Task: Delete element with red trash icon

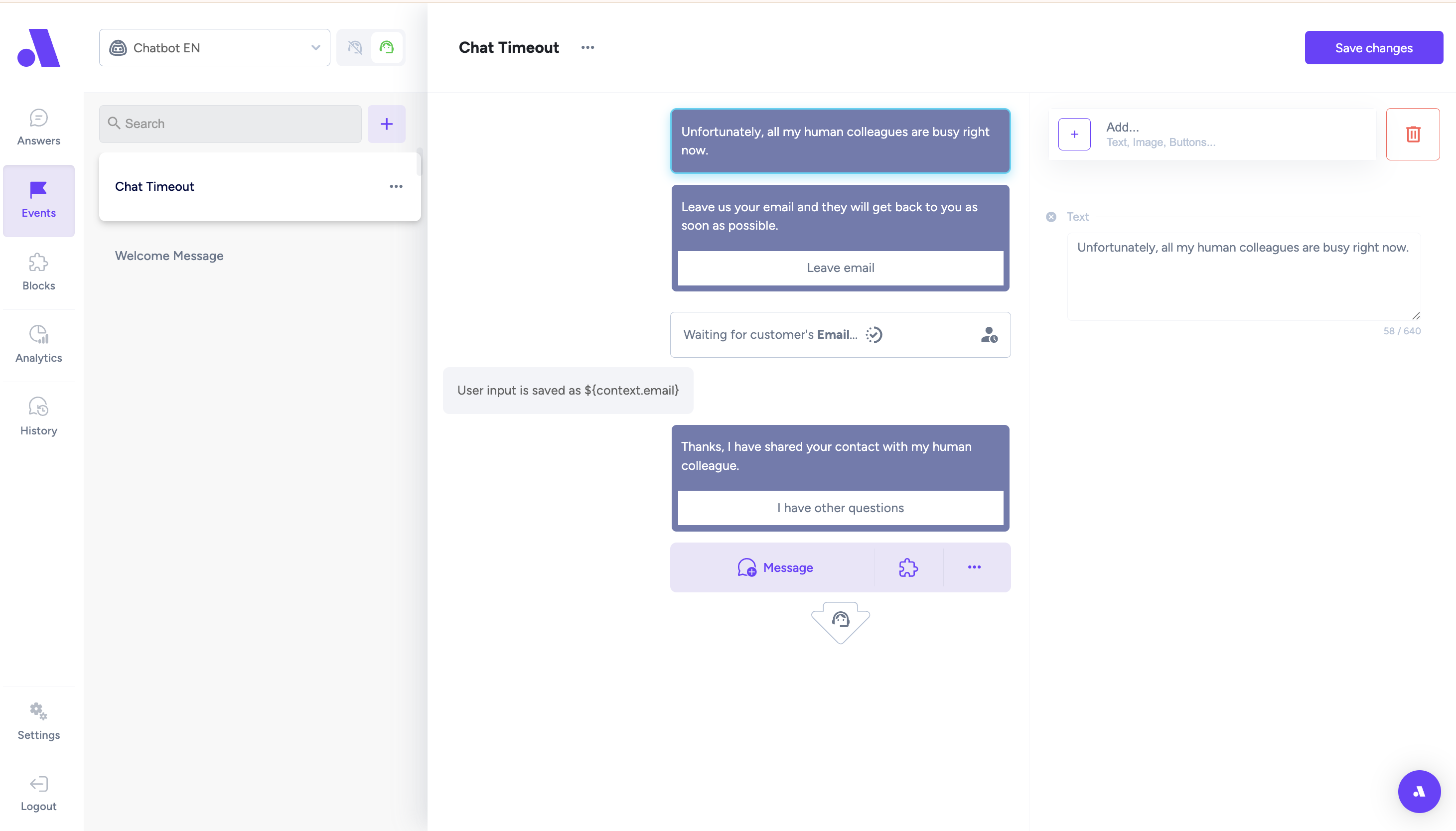Action: (1413, 134)
